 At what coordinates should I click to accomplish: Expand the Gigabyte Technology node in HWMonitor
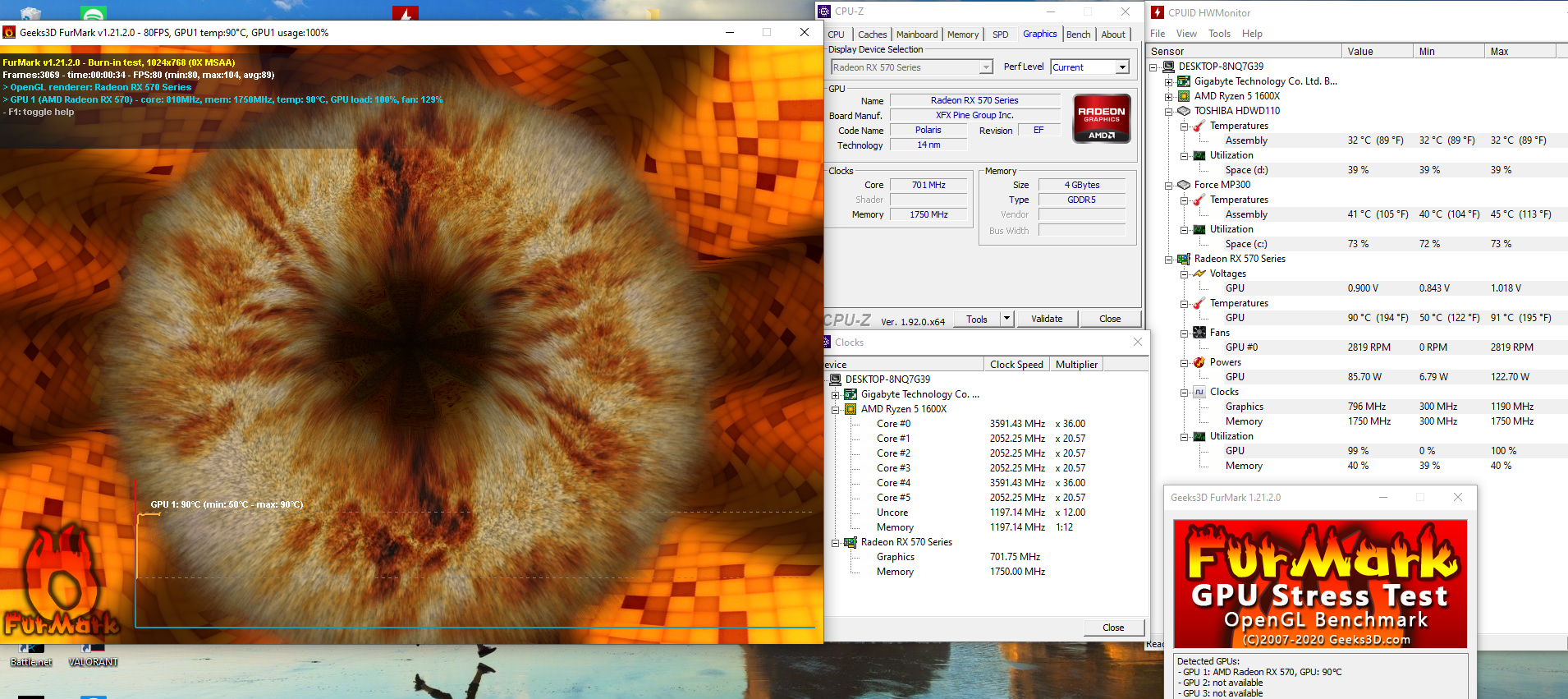click(x=1169, y=81)
